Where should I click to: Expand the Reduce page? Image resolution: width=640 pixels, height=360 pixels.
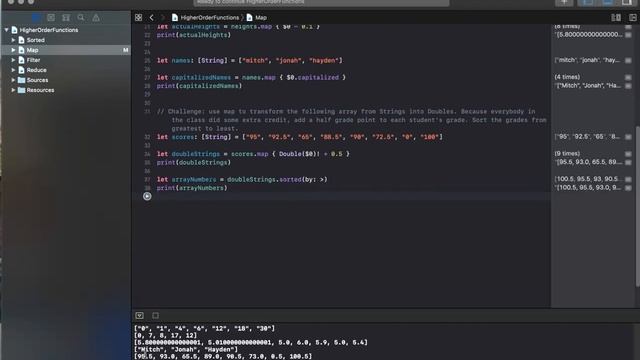click(13, 70)
